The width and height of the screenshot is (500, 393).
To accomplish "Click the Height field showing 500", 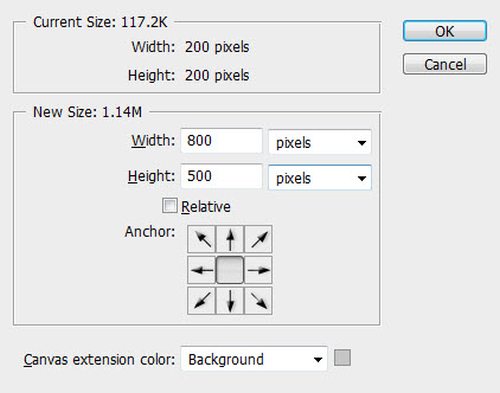I will (221, 176).
